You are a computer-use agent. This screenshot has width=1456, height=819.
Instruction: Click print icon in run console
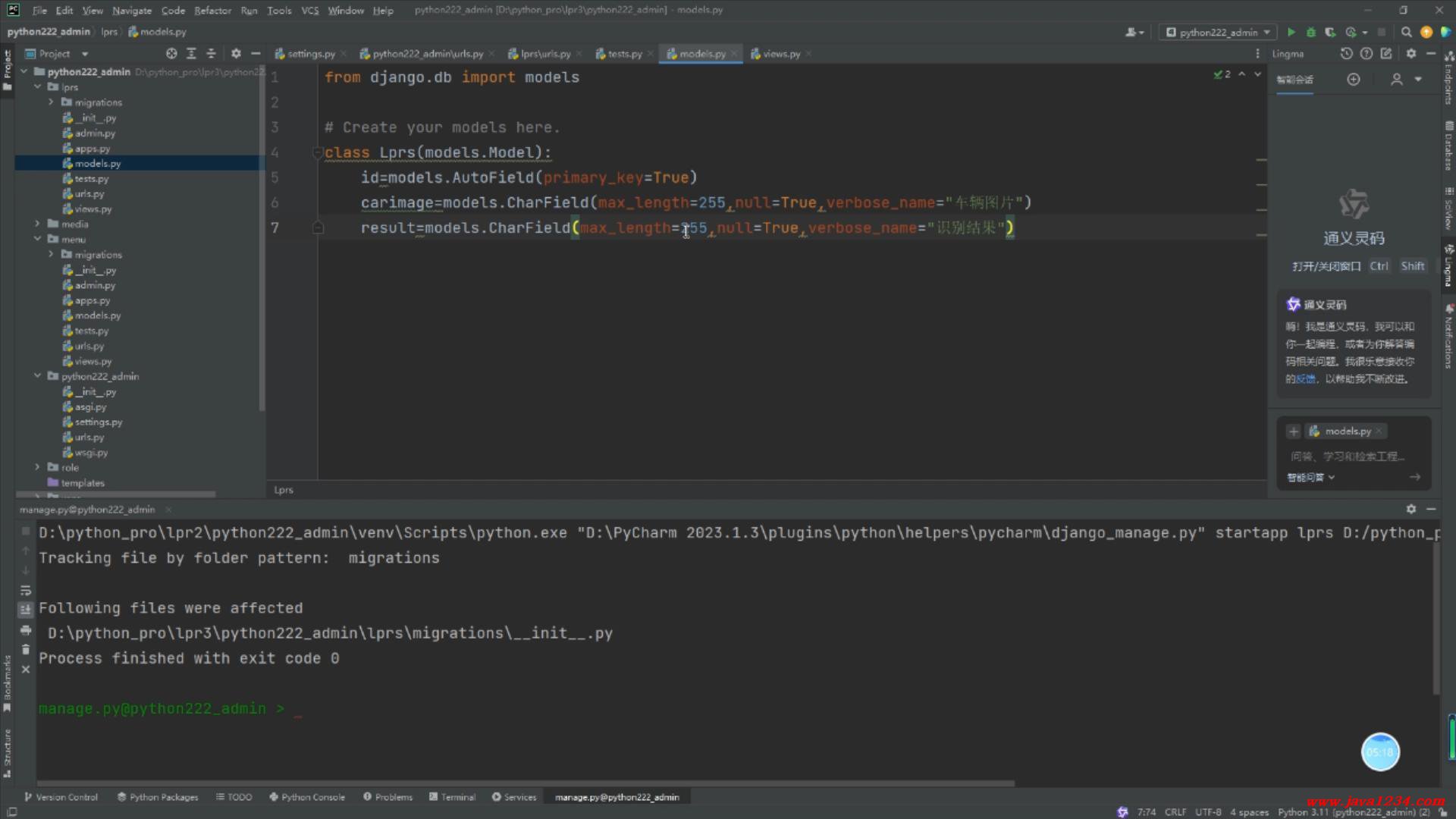coord(26,630)
